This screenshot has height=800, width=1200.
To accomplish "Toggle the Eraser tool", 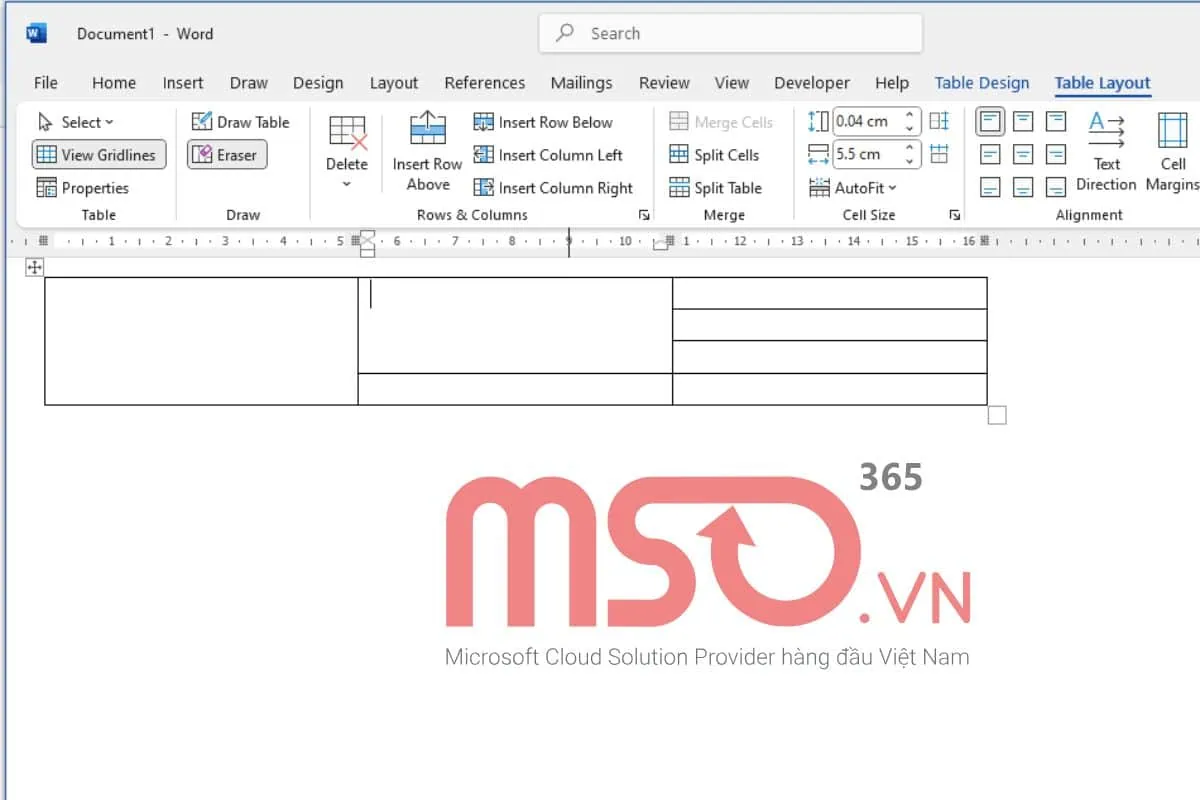I will [227, 155].
